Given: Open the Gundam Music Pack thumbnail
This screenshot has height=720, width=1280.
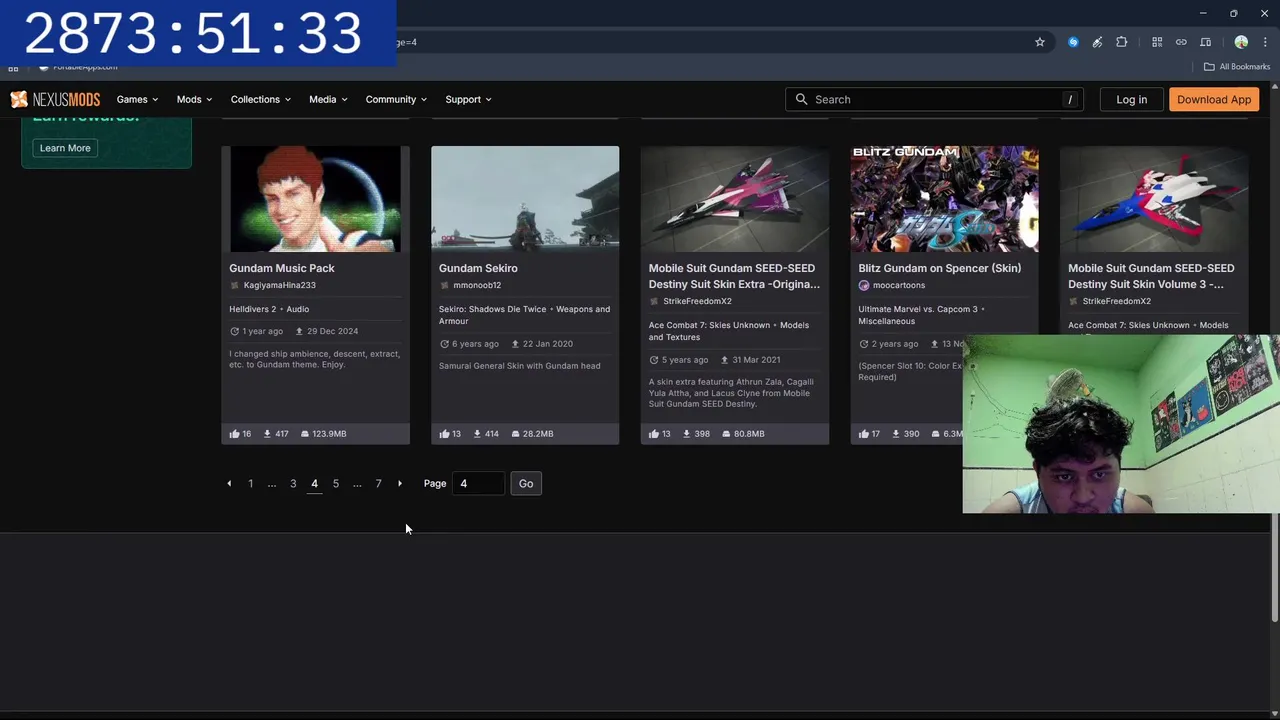Looking at the screenshot, I should point(315,199).
